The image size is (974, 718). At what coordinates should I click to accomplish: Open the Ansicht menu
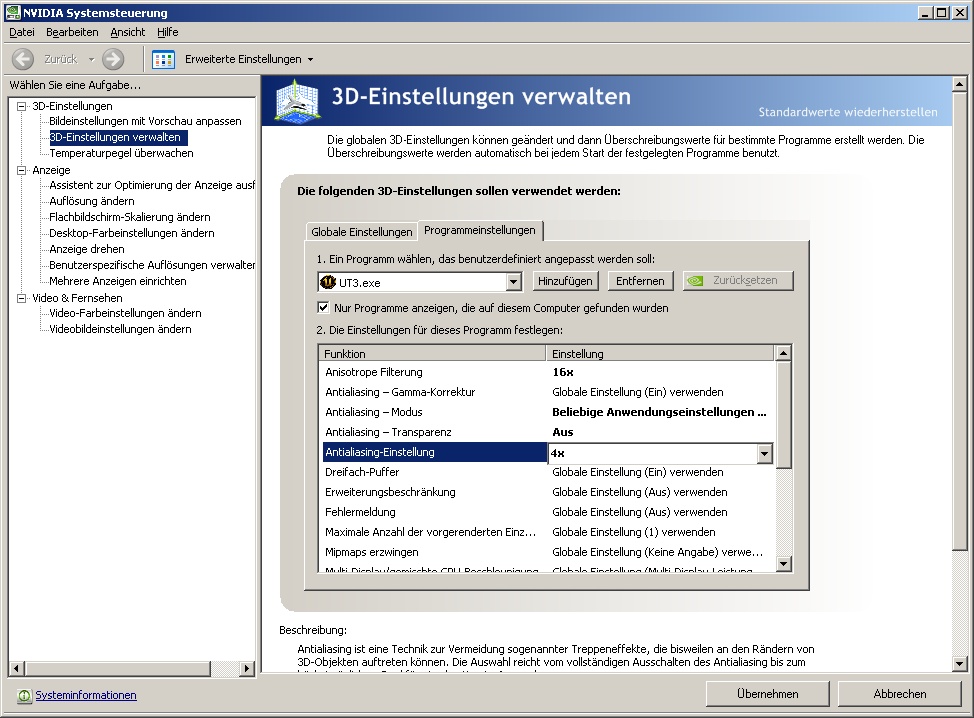127,32
